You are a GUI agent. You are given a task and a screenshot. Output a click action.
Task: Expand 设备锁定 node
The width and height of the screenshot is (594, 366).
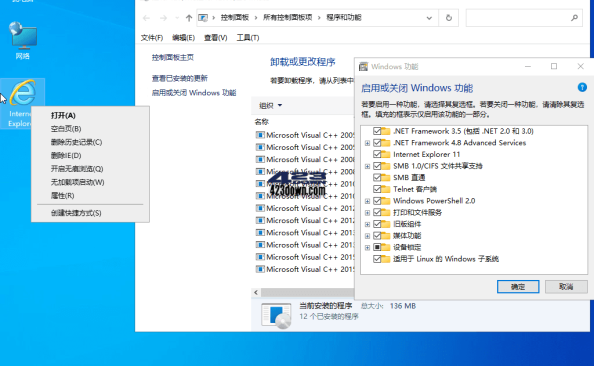click(x=367, y=248)
